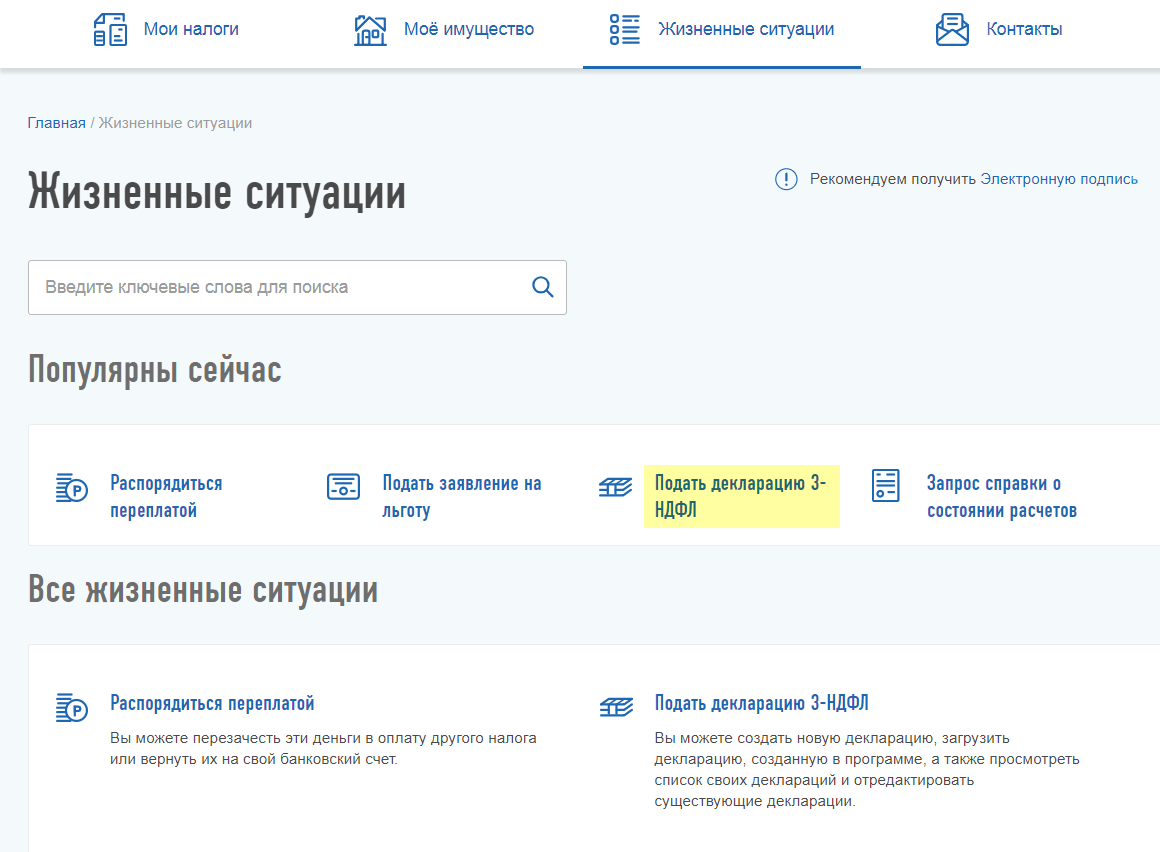Open the Электронную подпись link
The image size is (1160, 852).
[x=1059, y=179]
